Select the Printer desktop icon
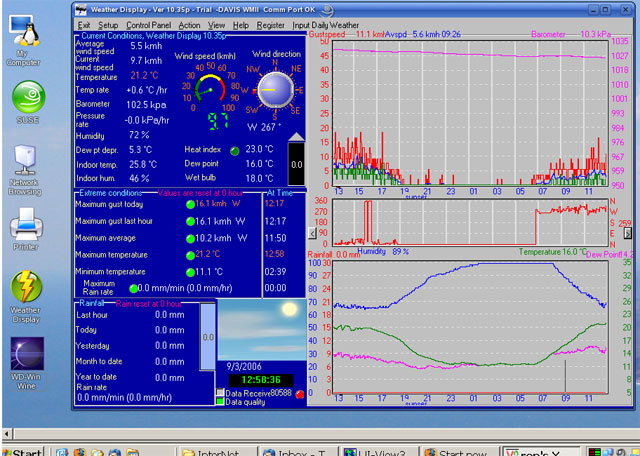Screen dimensions: 640x456 click(26, 229)
